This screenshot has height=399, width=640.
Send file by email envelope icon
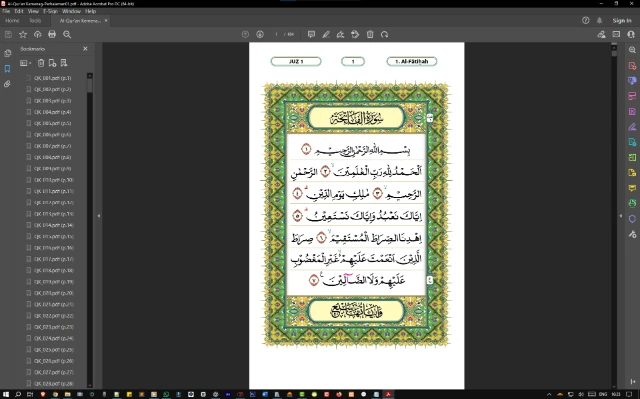[x=616, y=35]
